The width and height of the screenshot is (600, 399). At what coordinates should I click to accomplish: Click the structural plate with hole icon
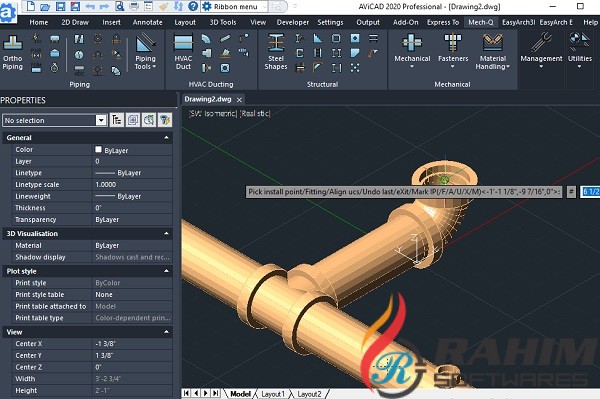click(x=355, y=38)
